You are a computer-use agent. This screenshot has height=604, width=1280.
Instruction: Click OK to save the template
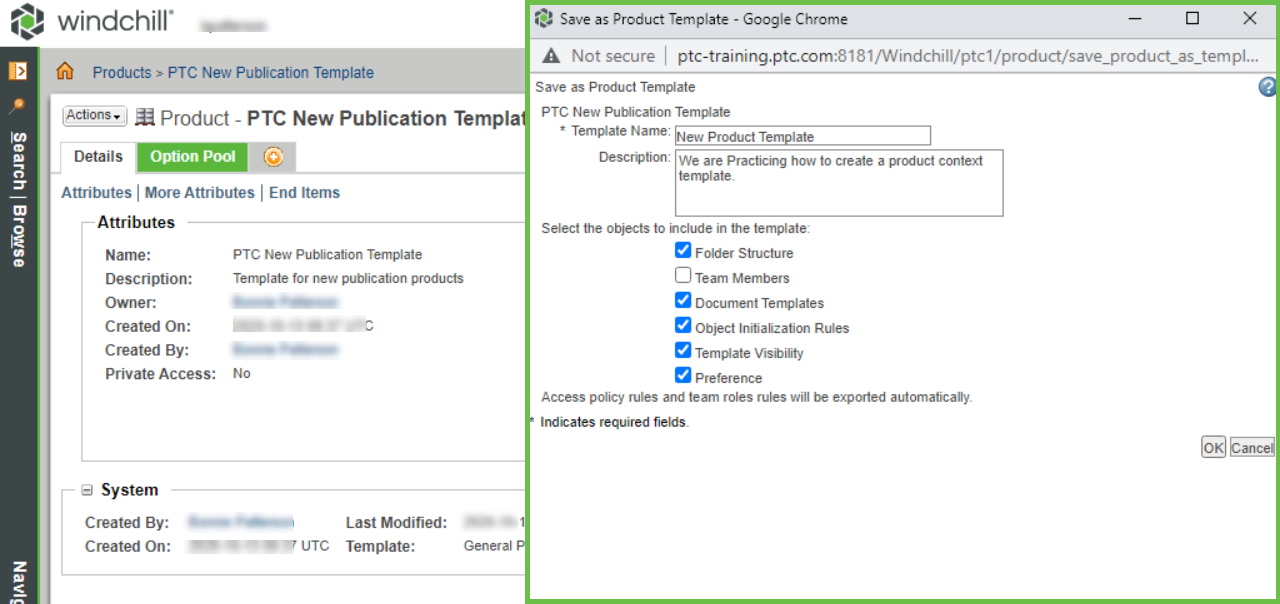coord(1213,448)
